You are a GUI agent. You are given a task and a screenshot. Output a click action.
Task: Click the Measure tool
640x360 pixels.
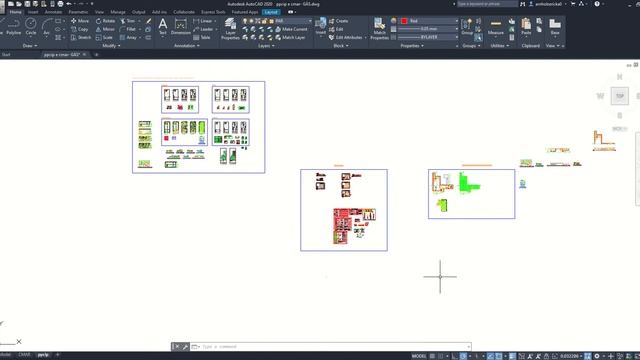click(x=496, y=27)
